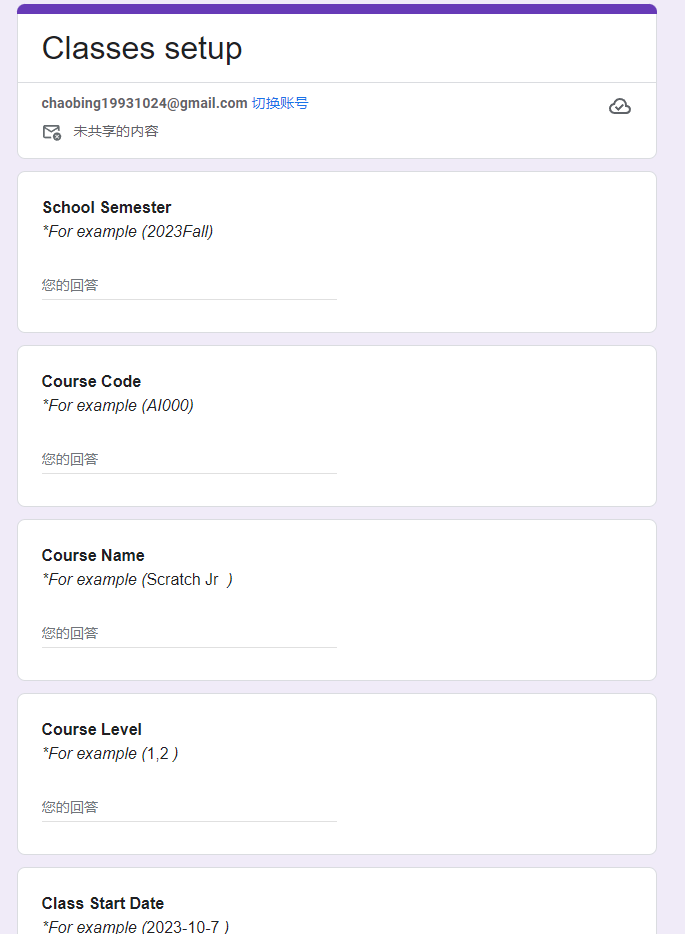Viewport: 685px width, 934px height.
Task: Click the 未共享的内容 not-shared text
Action: 116,132
